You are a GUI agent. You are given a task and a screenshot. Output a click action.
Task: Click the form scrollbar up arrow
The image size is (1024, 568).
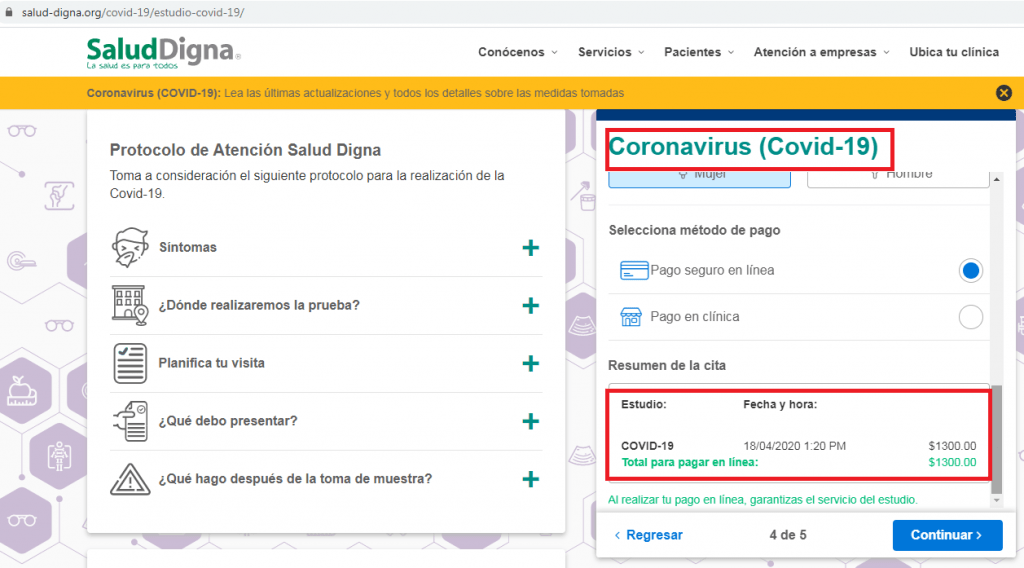click(x=997, y=179)
